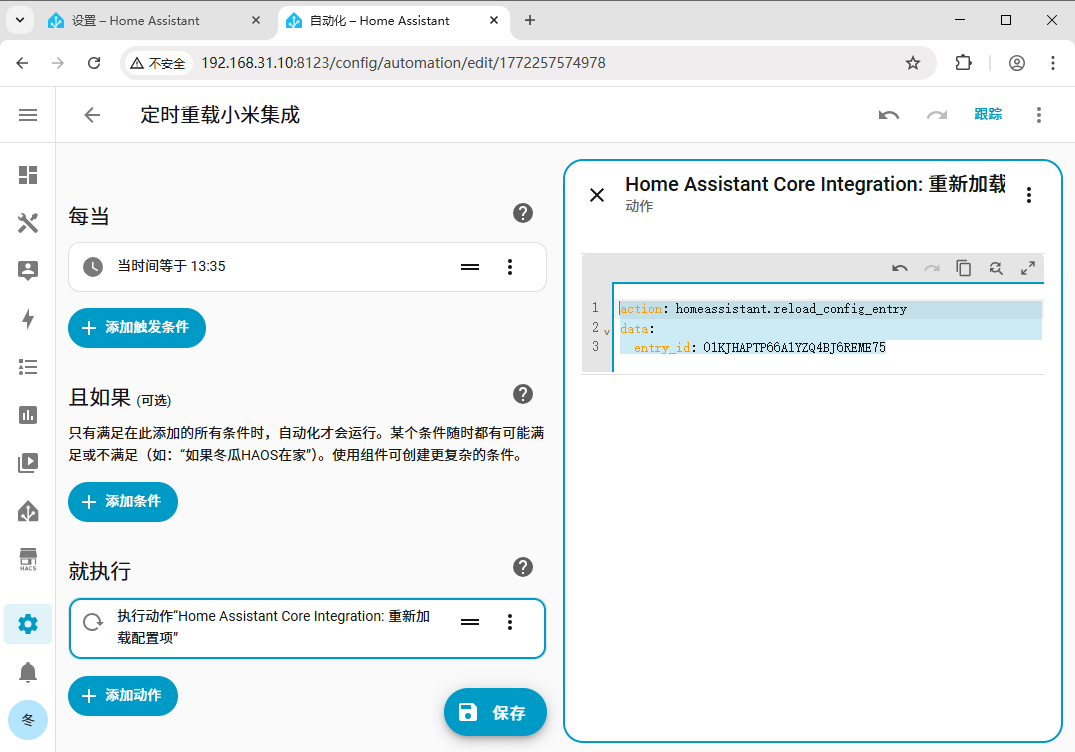This screenshot has width=1075, height=752.
Task: Select the 执行动作 reload config entry action row
Action: point(307,629)
